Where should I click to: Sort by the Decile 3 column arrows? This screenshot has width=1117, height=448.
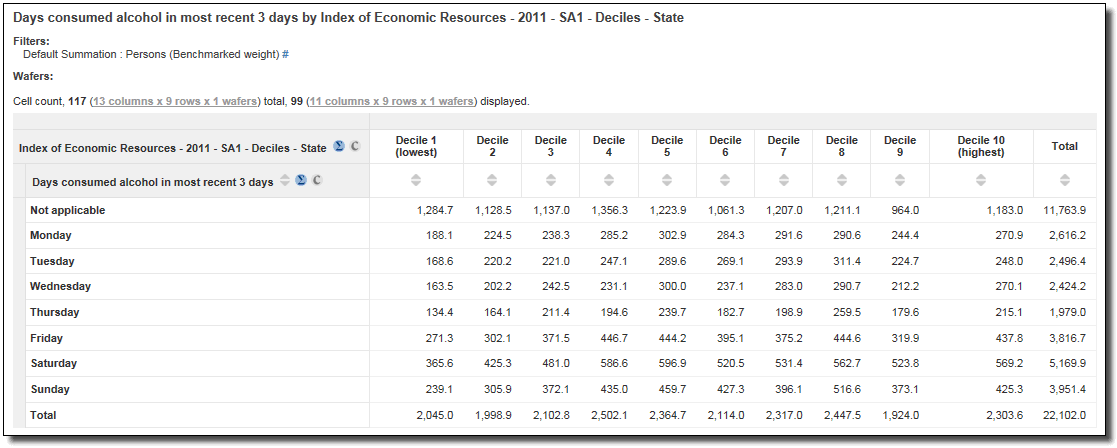(550, 181)
